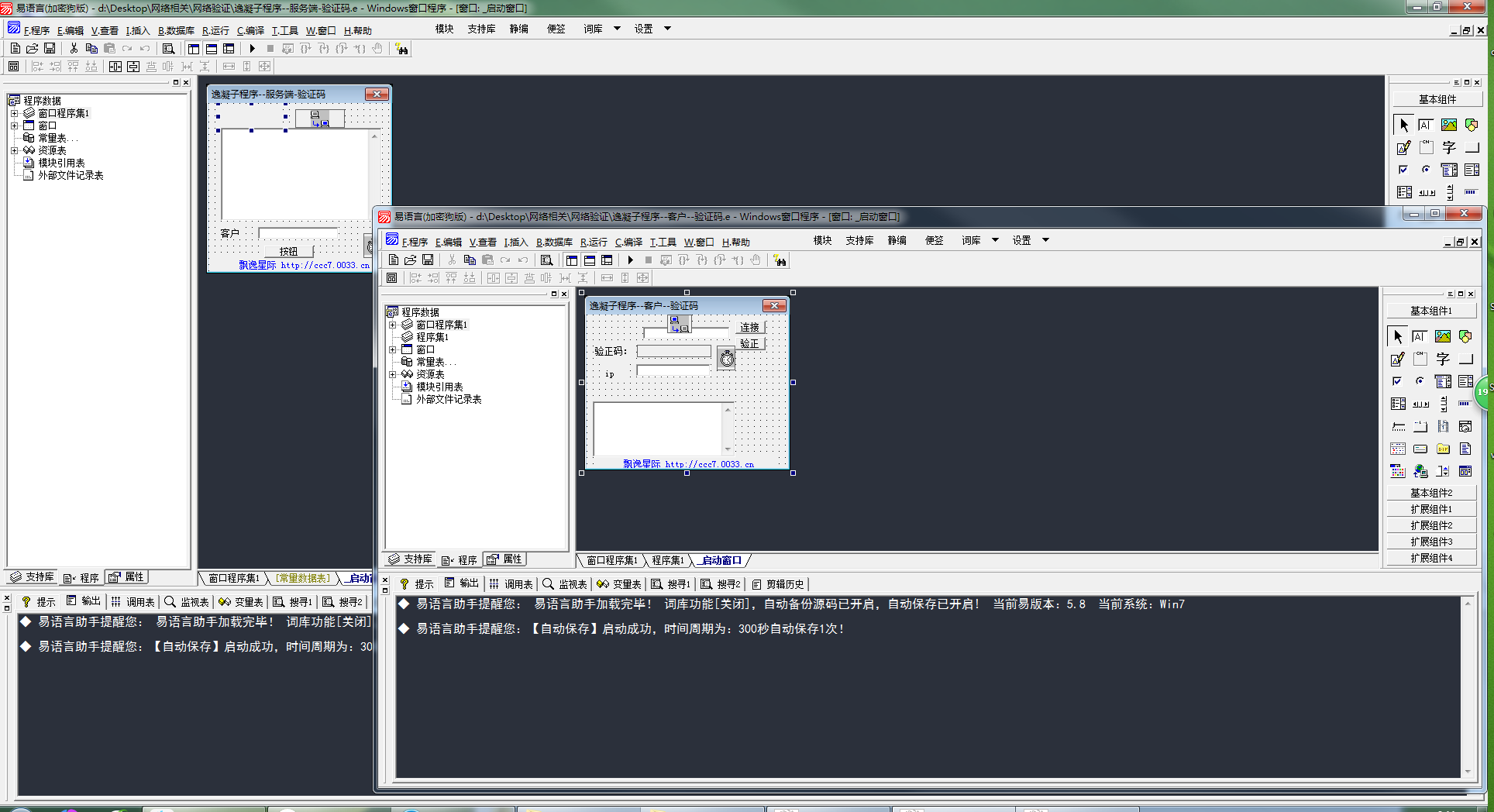
Task: Click the Run (play) icon in front window toolbar
Action: point(631,260)
